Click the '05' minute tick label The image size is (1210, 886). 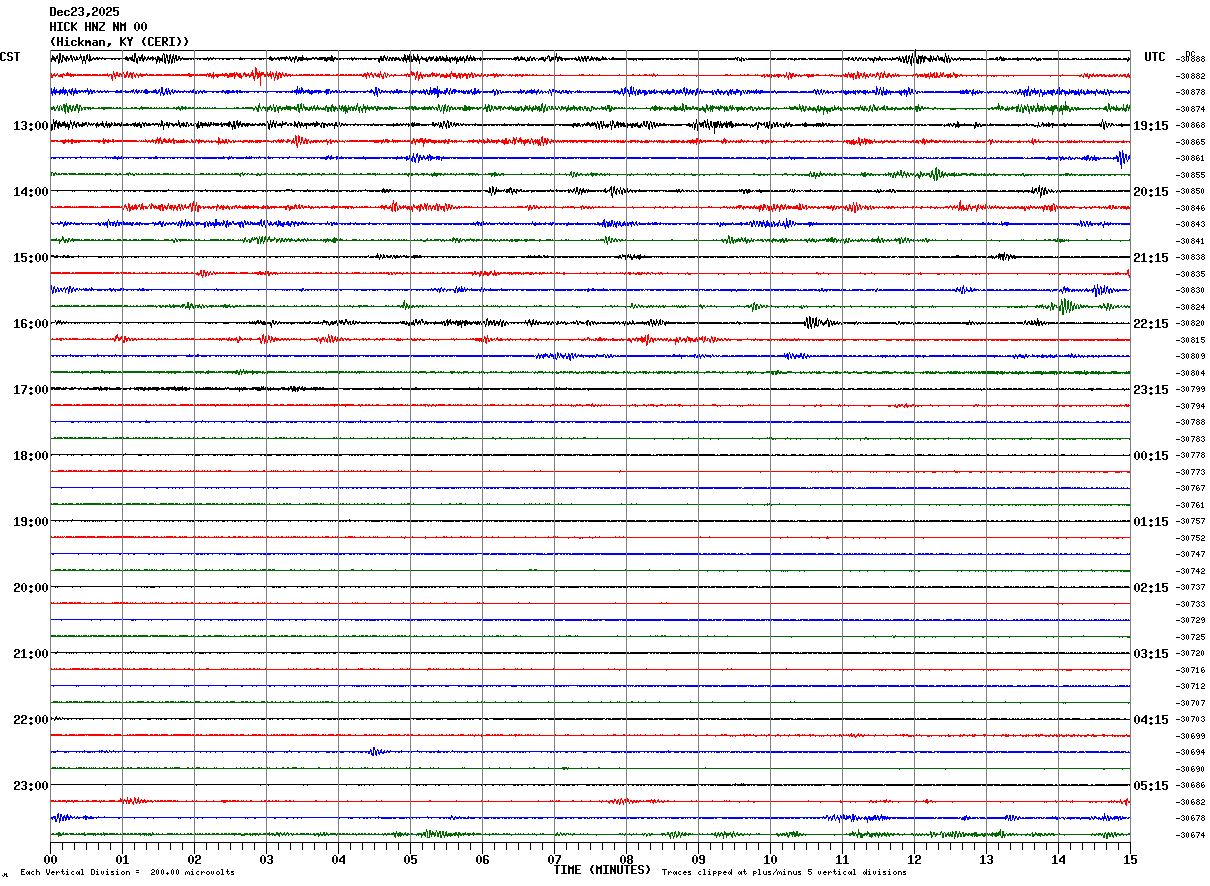[x=410, y=859]
